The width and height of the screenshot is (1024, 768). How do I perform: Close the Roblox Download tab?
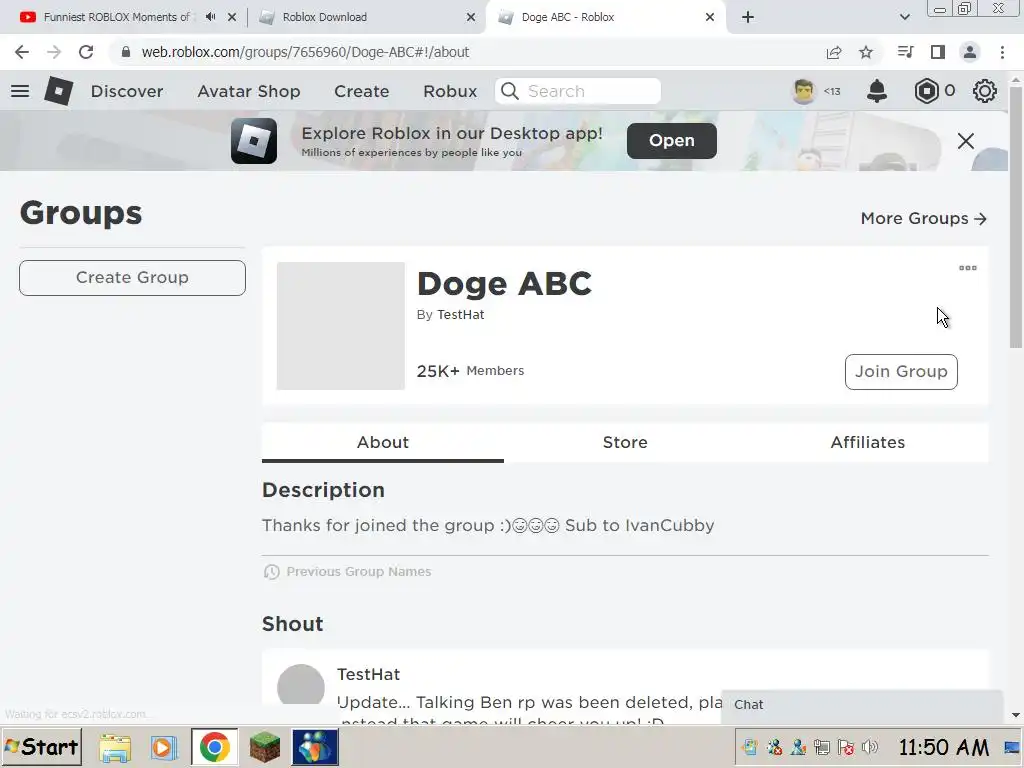[471, 17]
